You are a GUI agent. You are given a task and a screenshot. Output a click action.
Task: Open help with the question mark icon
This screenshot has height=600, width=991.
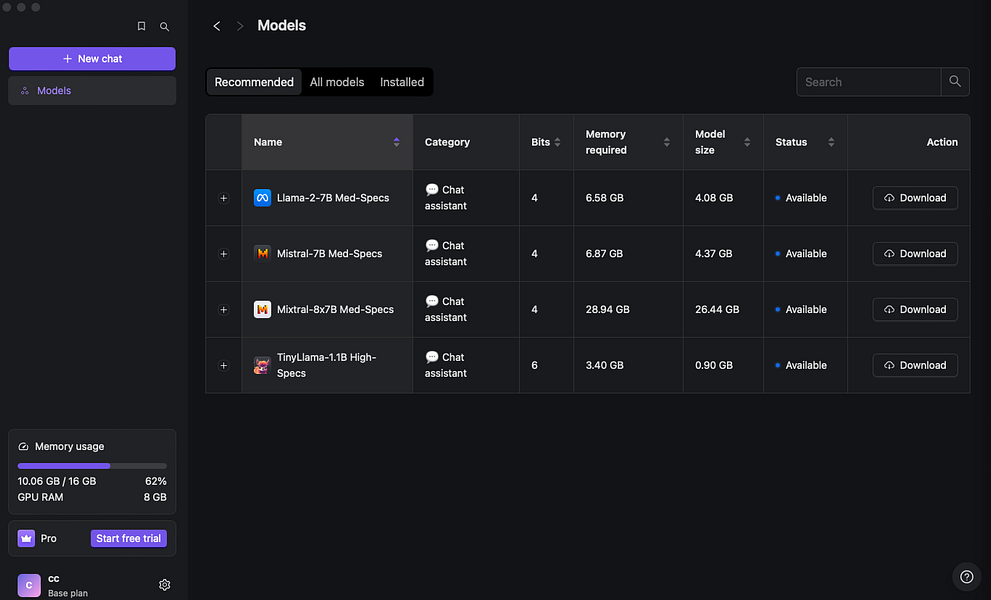pos(966,577)
